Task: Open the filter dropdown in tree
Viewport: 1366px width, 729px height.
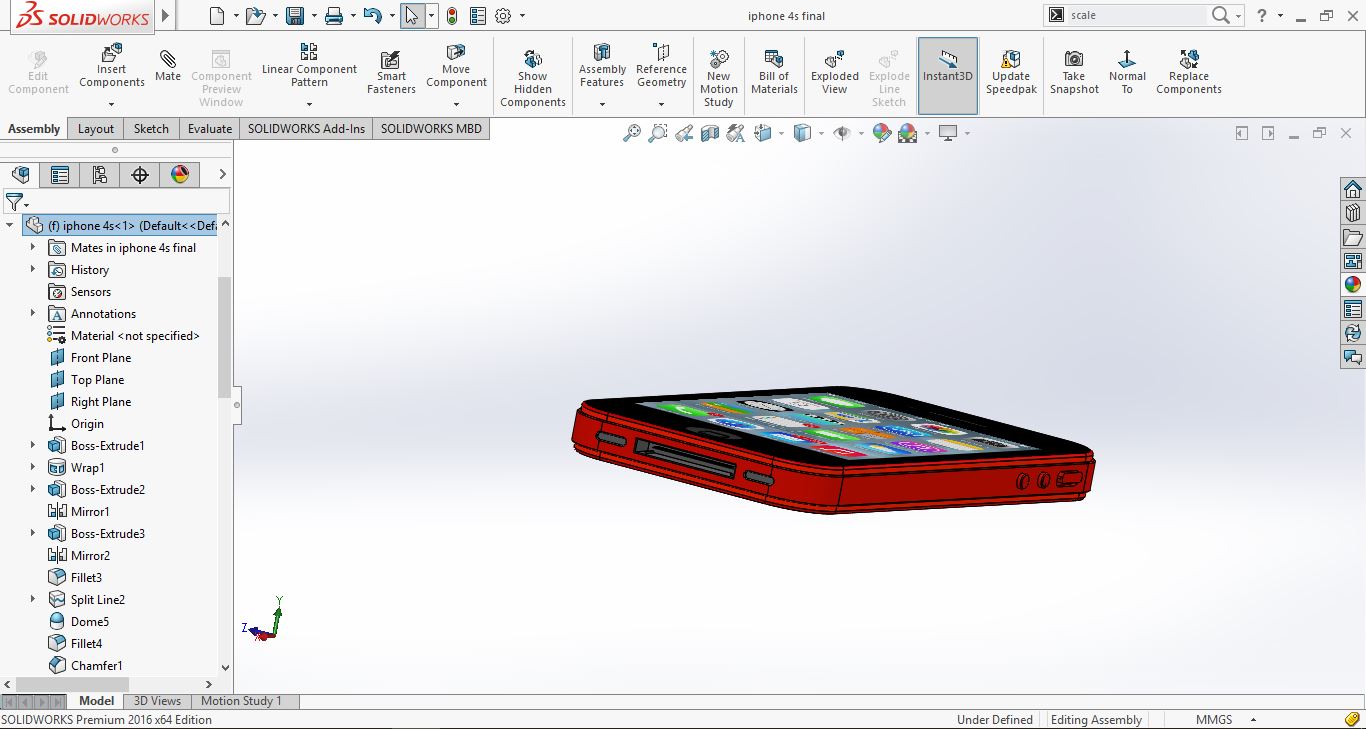Action: tap(27, 204)
